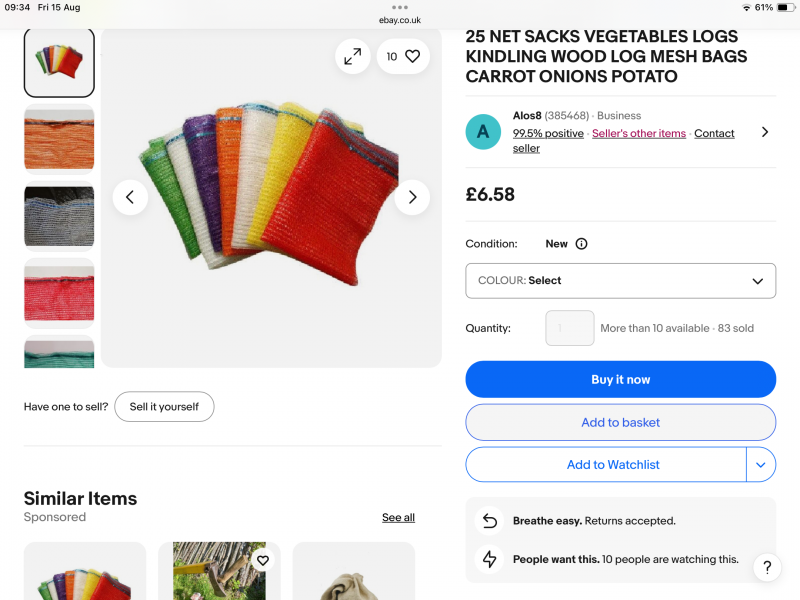Click the Alos8 seller avatar

(x=483, y=132)
